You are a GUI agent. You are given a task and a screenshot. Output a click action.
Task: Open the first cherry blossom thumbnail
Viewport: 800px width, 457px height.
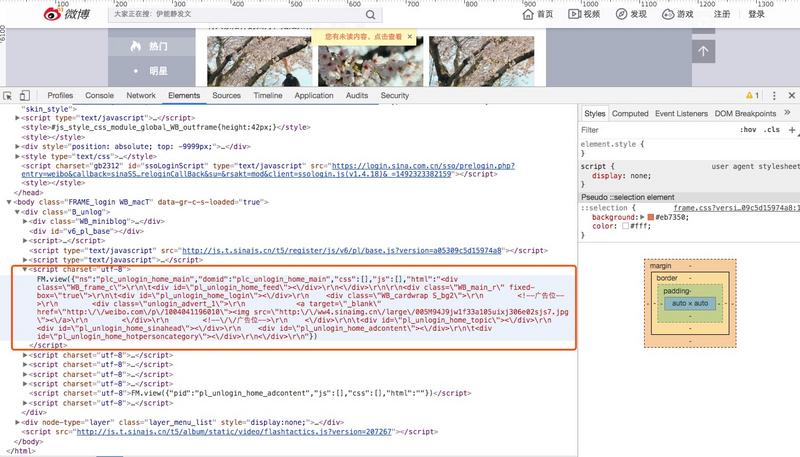(259, 61)
